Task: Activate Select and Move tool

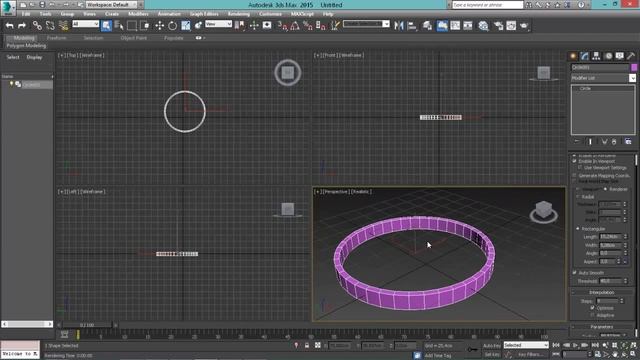Action: pyautogui.click(x=160, y=26)
